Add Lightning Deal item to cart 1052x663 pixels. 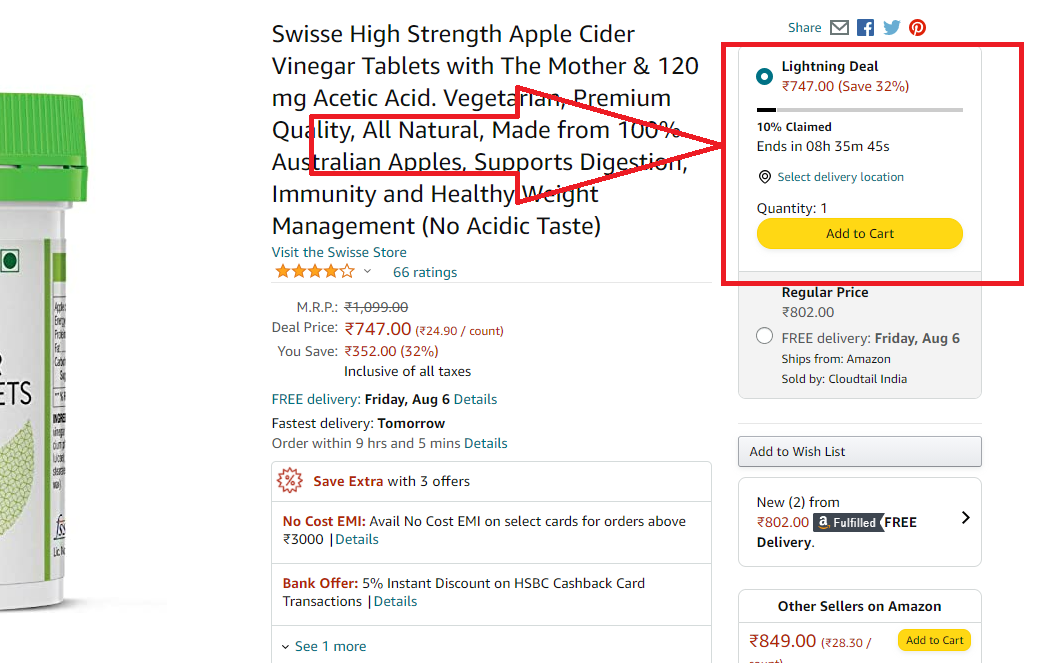[x=859, y=234]
